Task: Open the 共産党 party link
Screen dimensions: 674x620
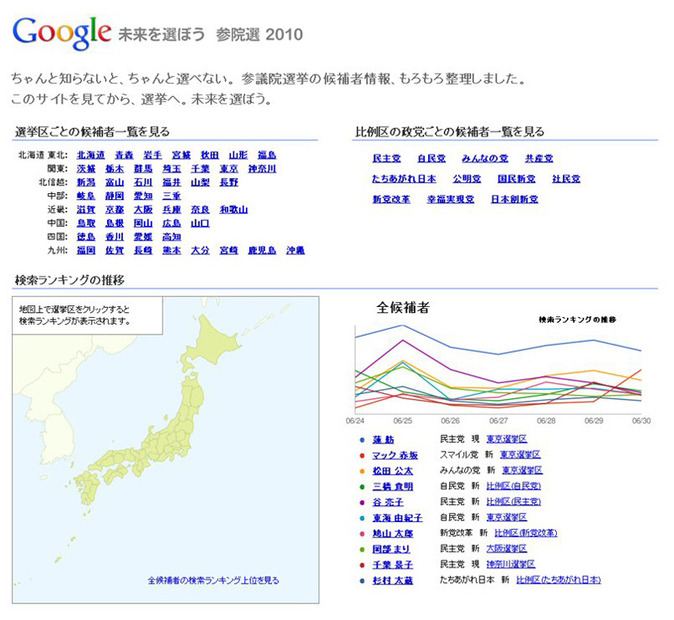Action: pos(539,159)
